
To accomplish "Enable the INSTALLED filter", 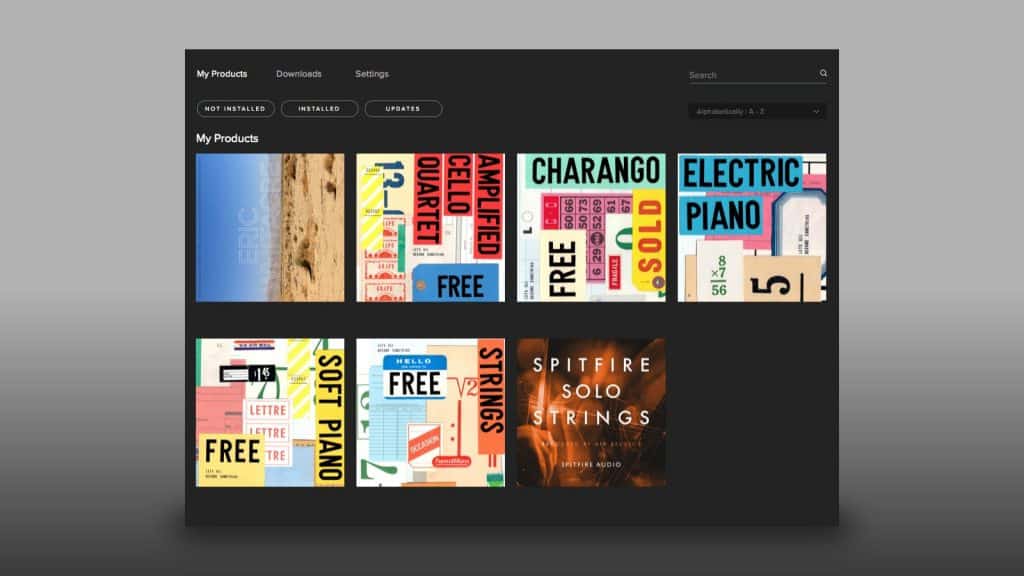I will point(319,109).
